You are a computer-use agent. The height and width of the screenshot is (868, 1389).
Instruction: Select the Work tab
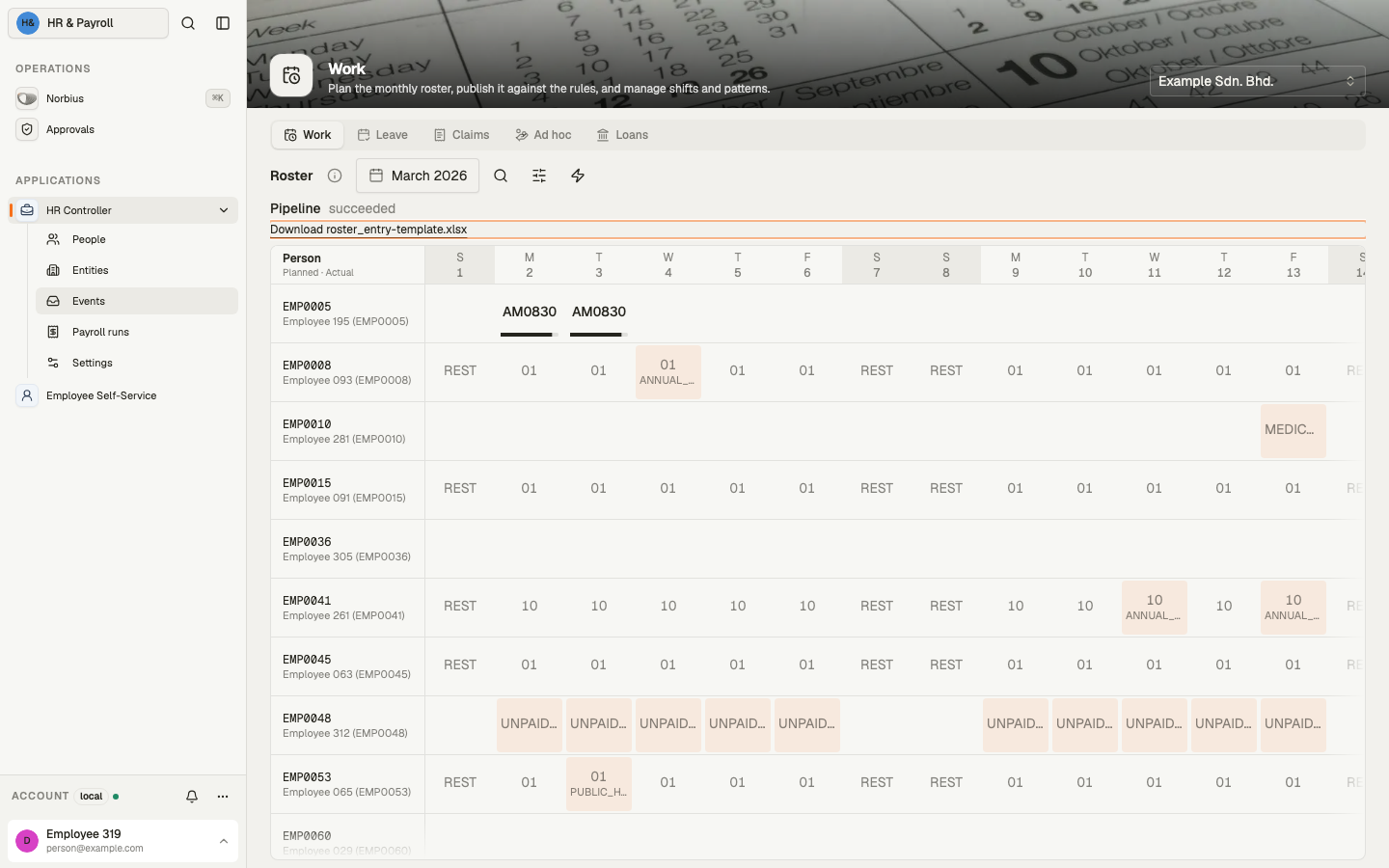[x=308, y=135]
